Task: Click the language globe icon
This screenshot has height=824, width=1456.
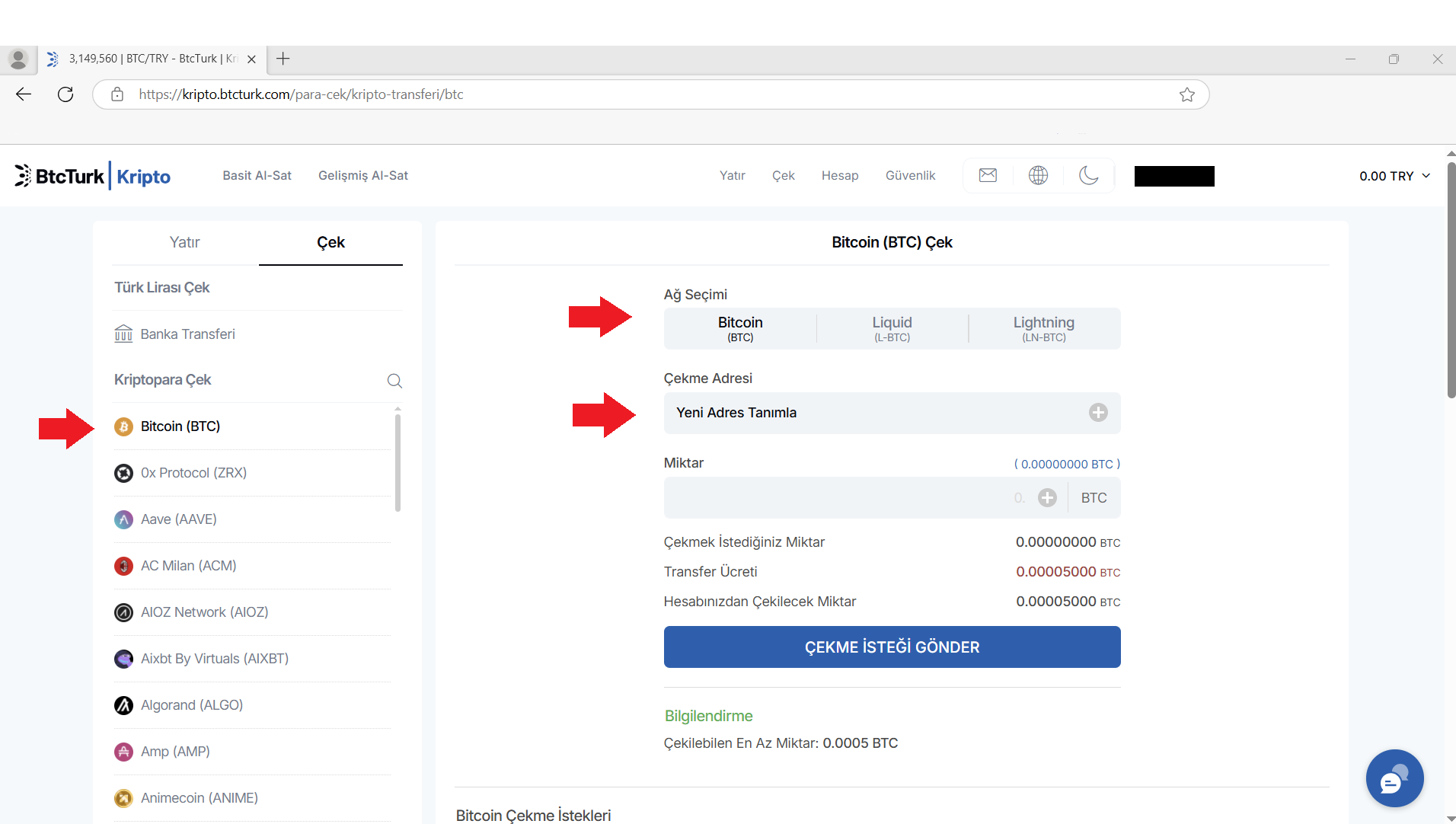Action: pyautogui.click(x=1038, y=175)
